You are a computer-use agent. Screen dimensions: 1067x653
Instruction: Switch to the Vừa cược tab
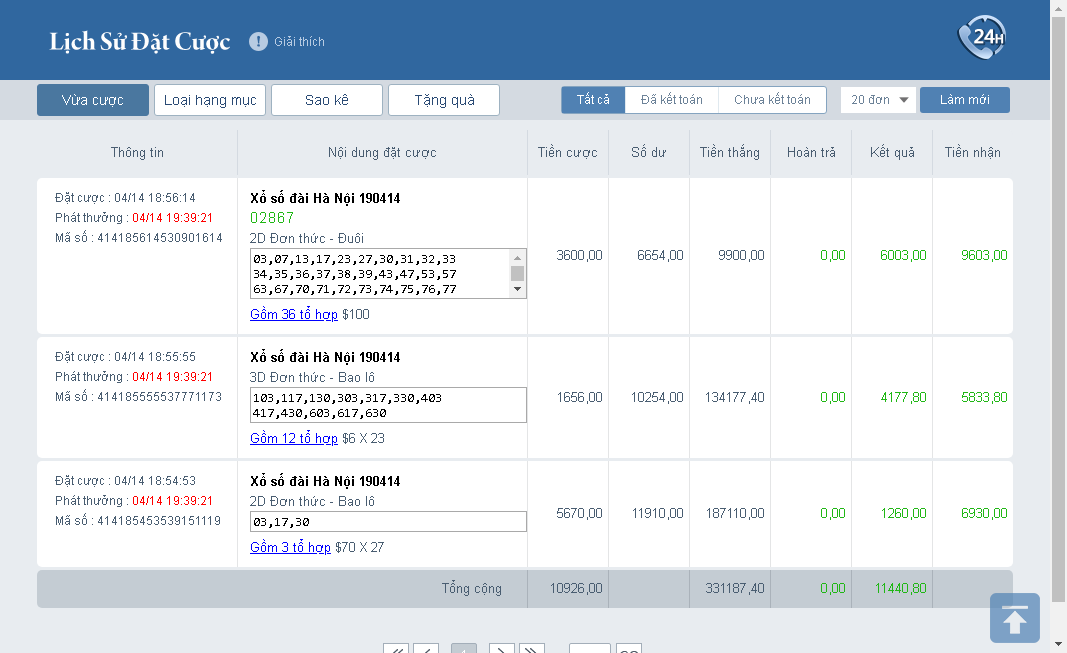point(93,100)
